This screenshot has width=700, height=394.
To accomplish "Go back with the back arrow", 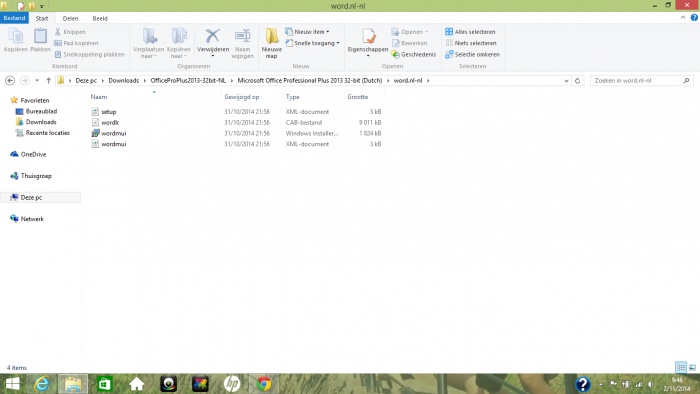I will [x=10, y=81].
